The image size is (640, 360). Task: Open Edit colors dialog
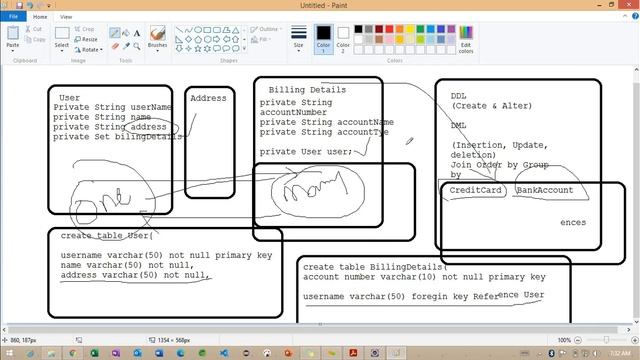coord(466,39)
